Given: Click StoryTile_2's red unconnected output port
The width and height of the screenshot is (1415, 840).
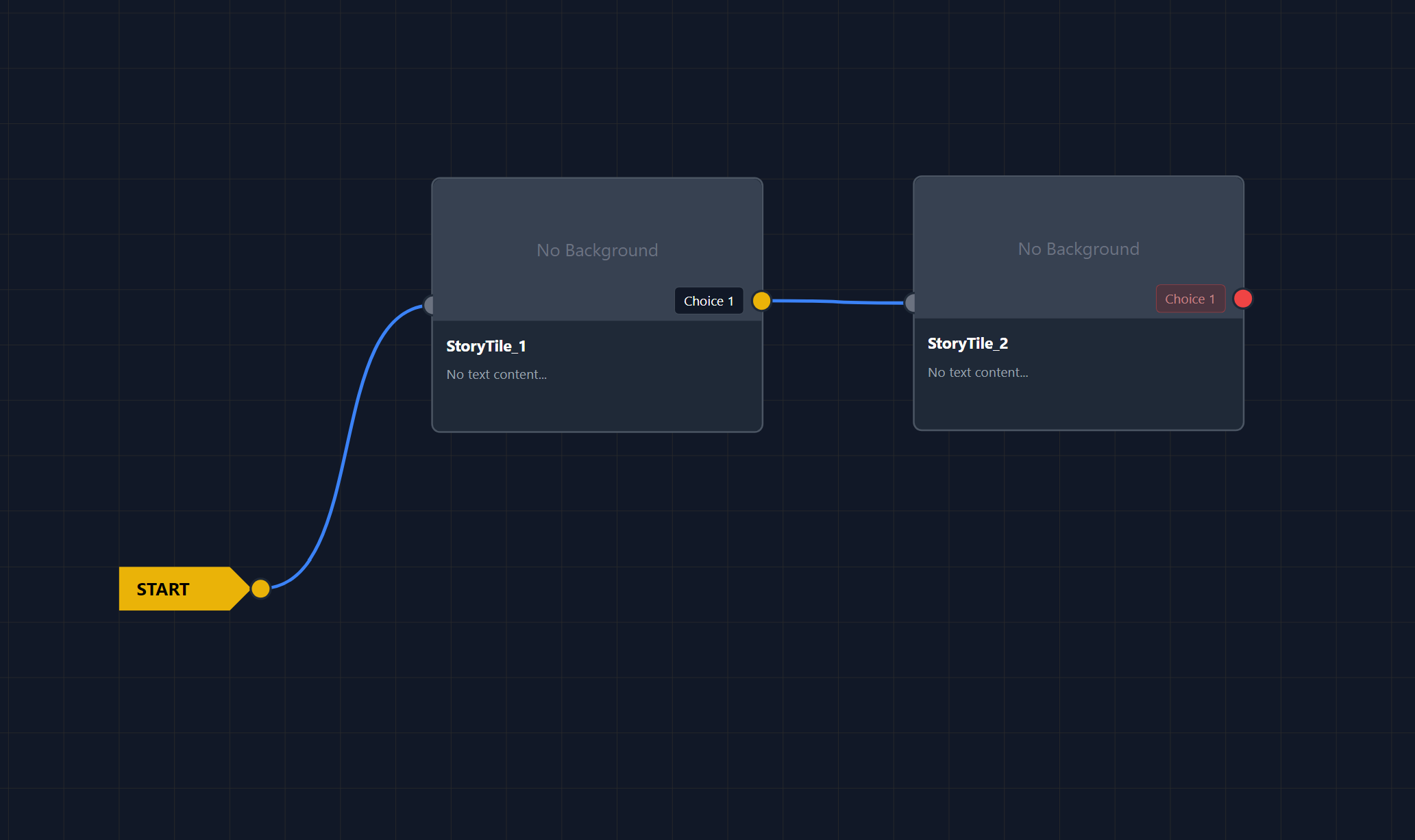Looking at the screenshot, I should [x=1242, y=299].
